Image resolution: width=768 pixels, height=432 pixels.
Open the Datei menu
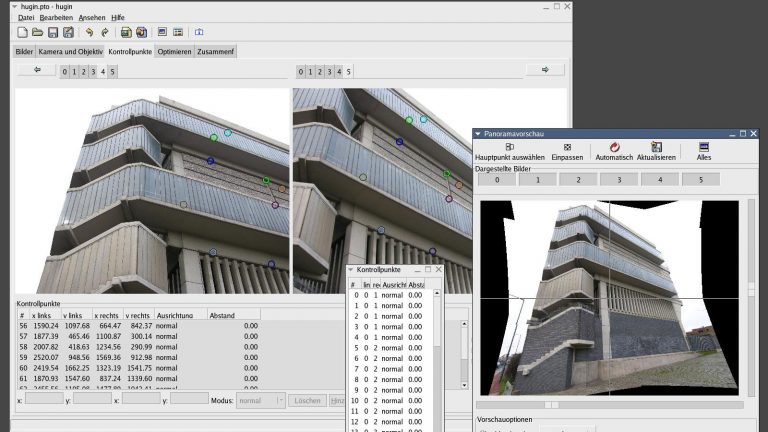coord(26,18)
